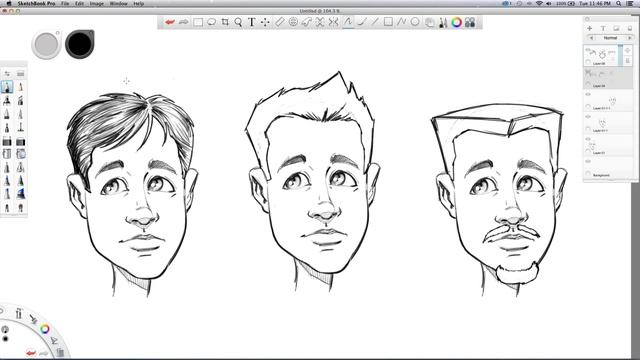
Task: Click the gray Redo arrow in top toolbar
Action: [x=184, y=22]
